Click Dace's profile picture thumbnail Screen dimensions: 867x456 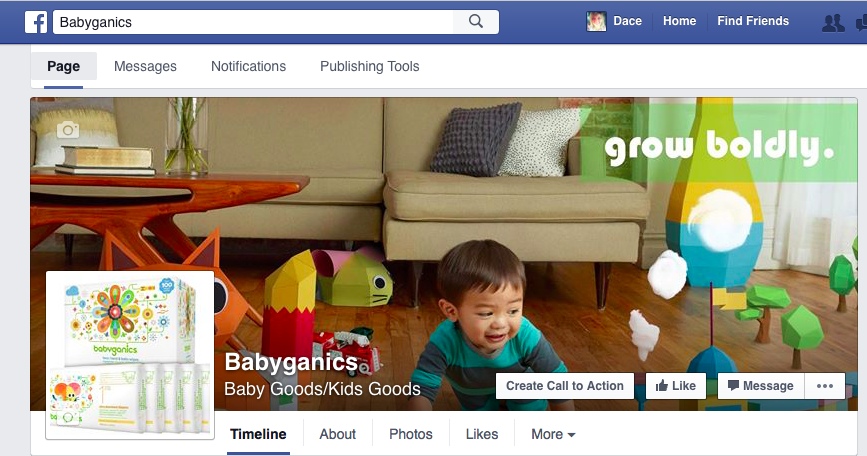[x=596, y=22]
